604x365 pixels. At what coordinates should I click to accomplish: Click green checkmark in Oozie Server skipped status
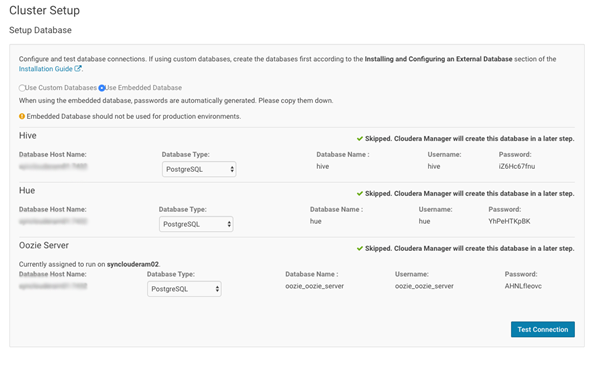click(360, 249)
